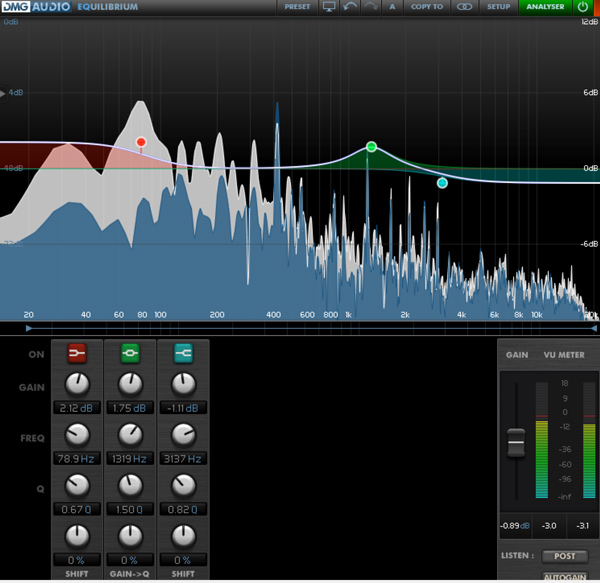Click the AUTOGAIN button

(565, 577)
